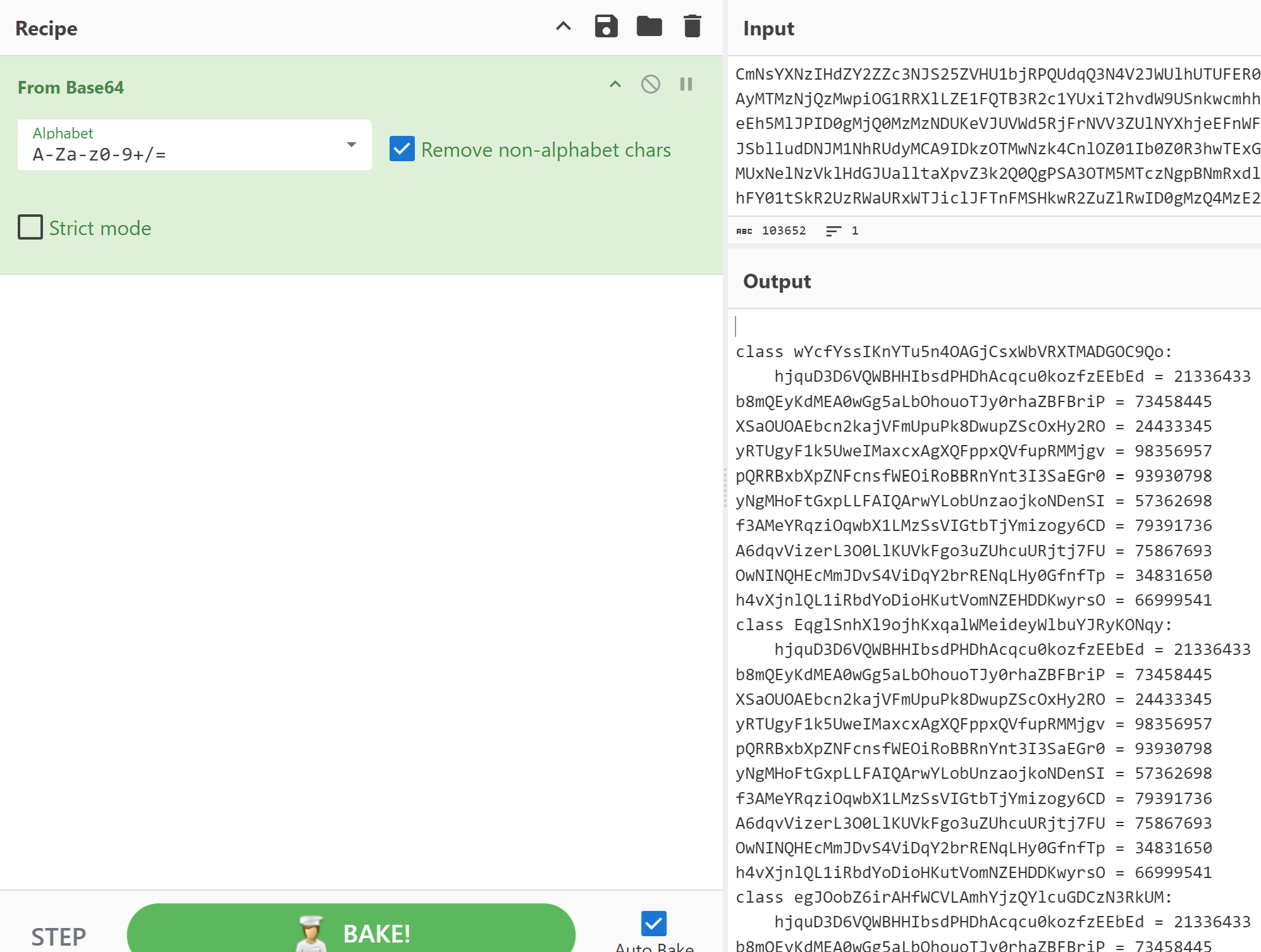Click the save recipe icon
Viewport: 1261px width, 952px height.
pos(605,27)
